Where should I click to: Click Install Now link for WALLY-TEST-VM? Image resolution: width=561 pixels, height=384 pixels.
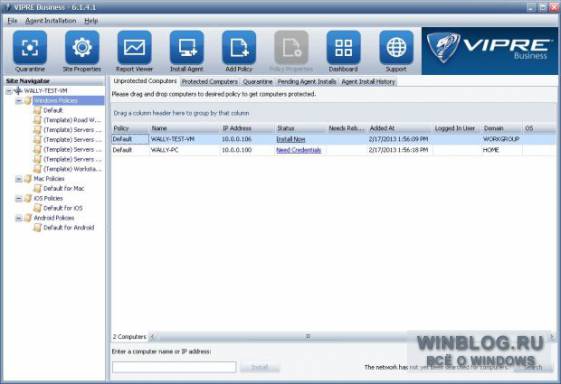coord(291,139)
